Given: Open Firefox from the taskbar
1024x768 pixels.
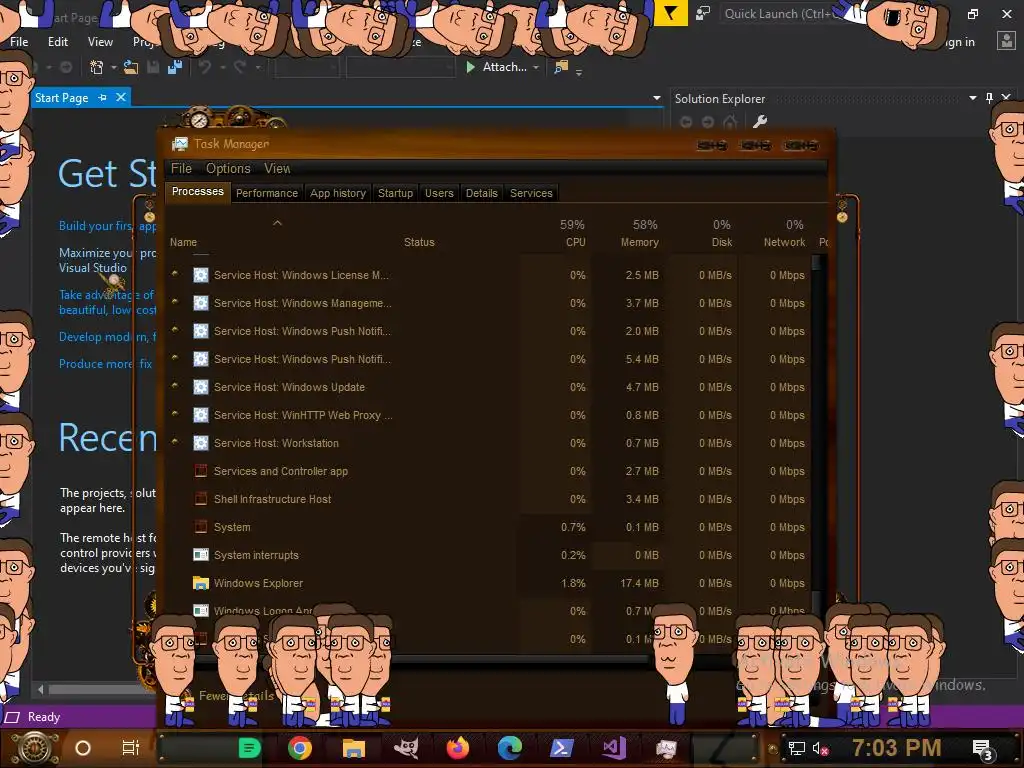Looking at the screenshot, I should click(457, 748).
